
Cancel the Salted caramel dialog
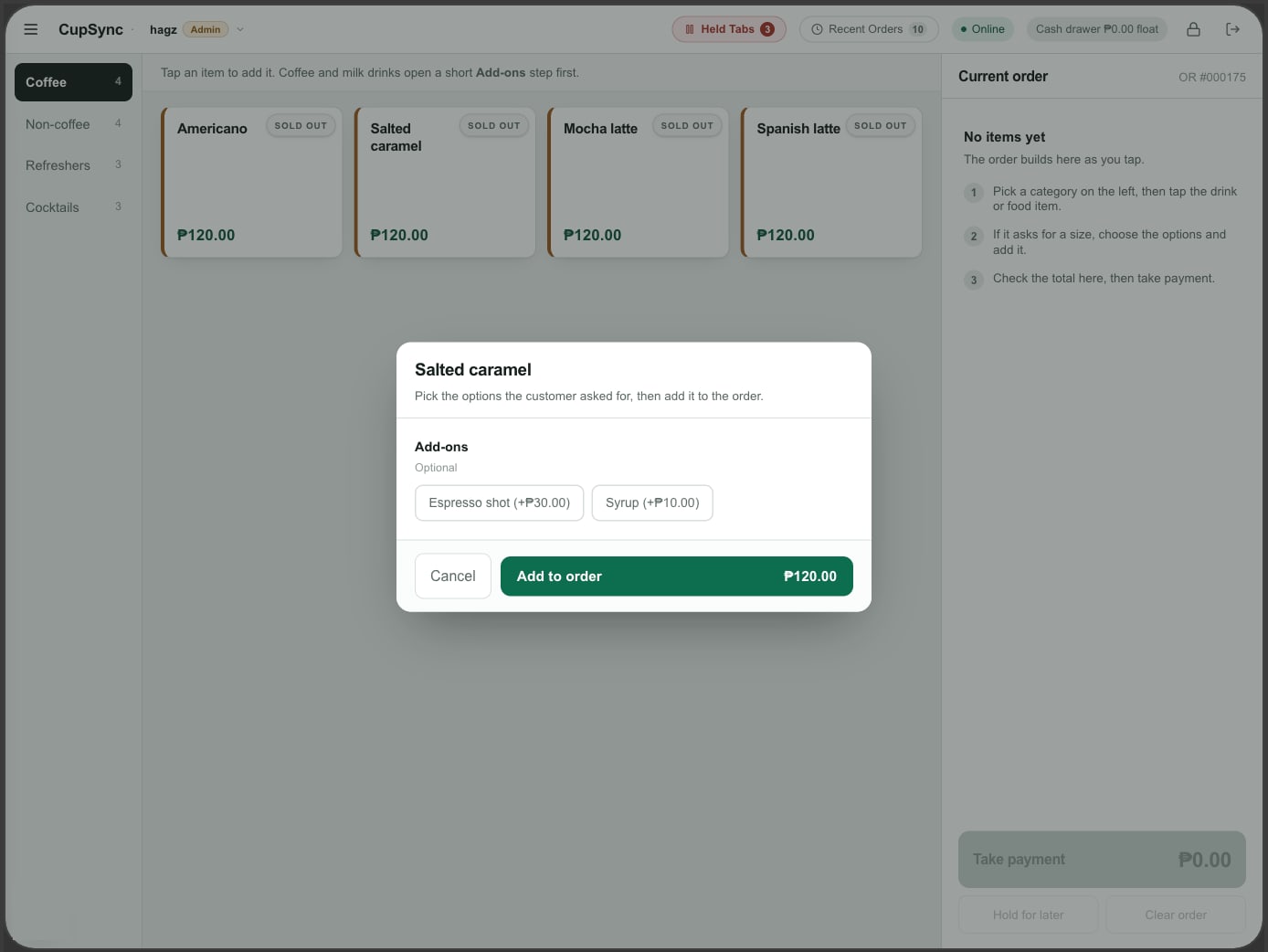(452, 576)
